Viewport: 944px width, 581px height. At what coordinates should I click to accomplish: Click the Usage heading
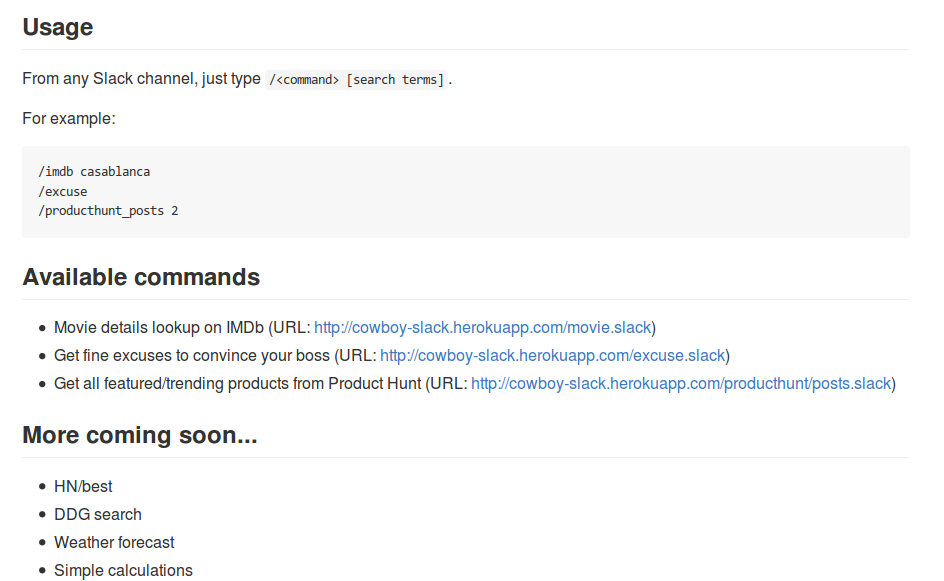tap(58, 27)
